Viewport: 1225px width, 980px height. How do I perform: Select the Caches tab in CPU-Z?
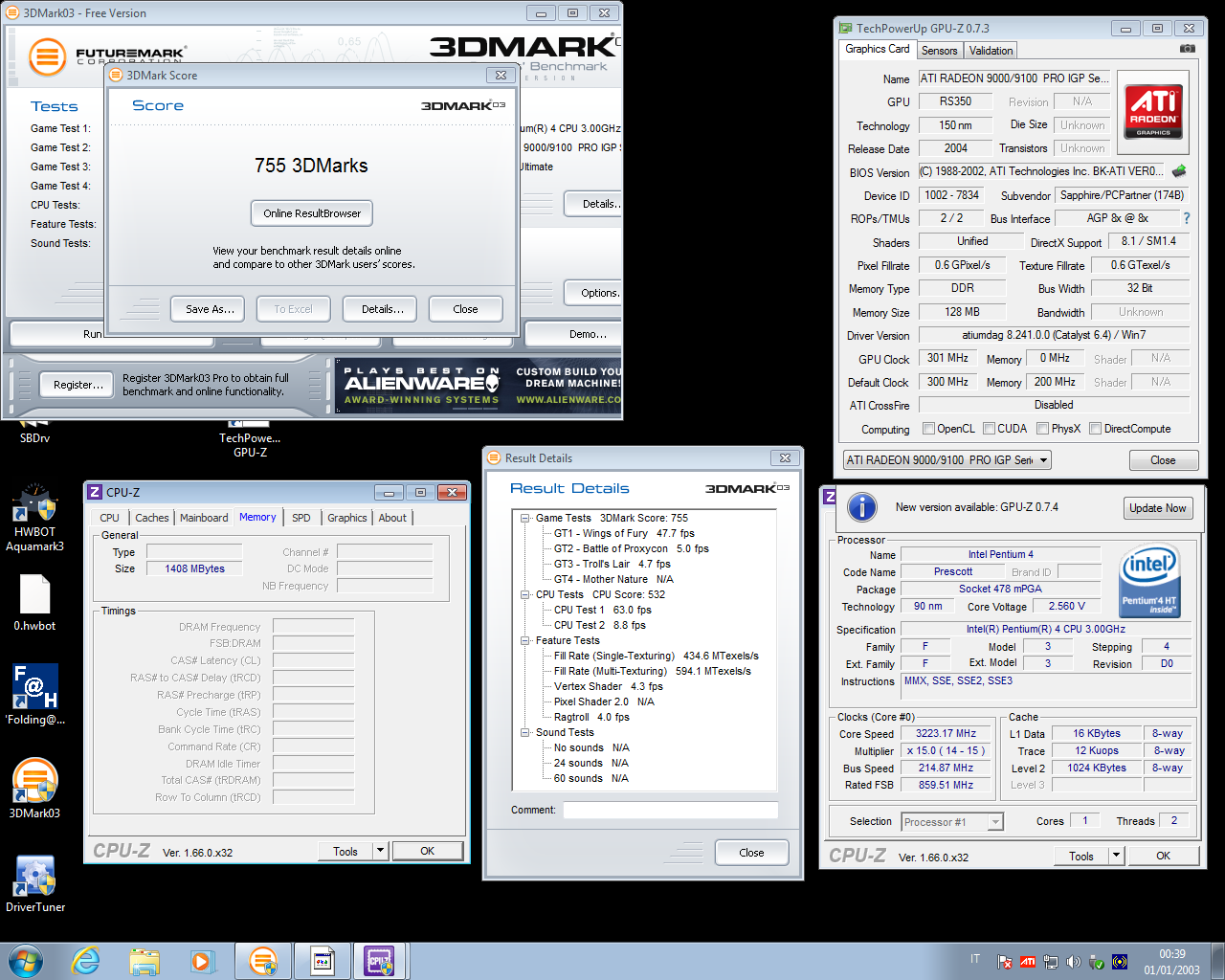[151, 518]
